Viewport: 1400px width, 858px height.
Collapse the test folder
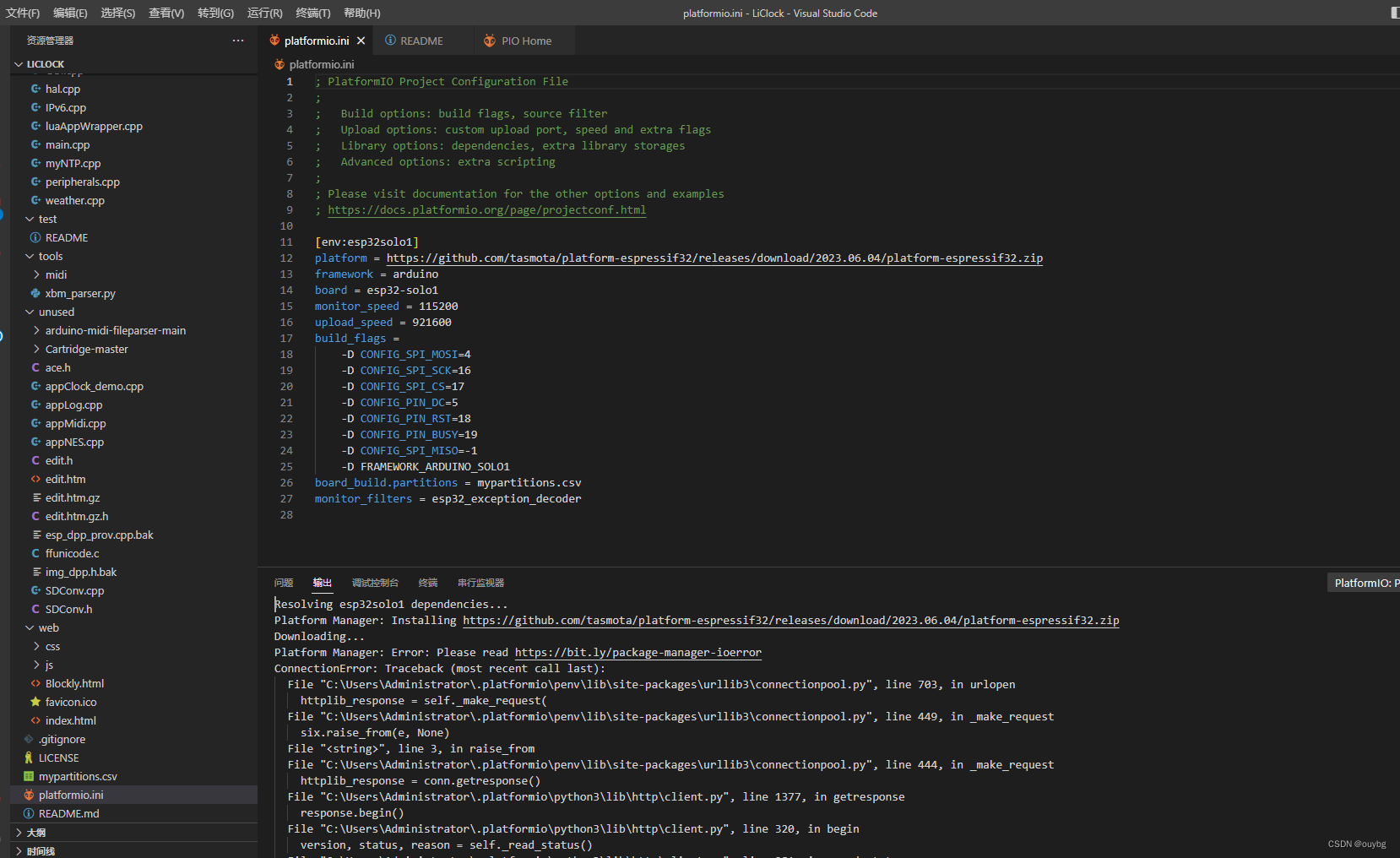30,219
